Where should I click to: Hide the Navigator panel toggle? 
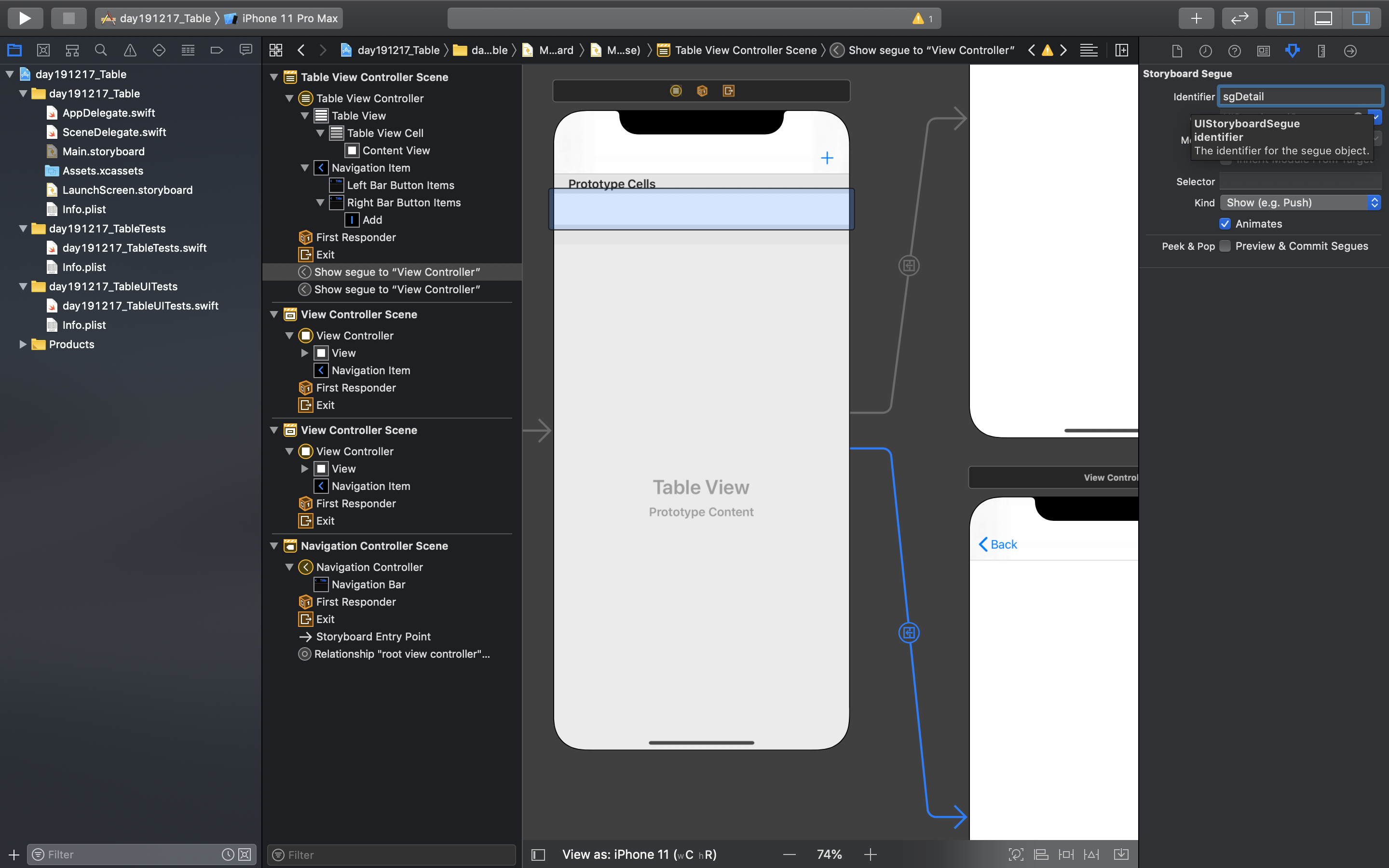click(x=1286, y=18)
